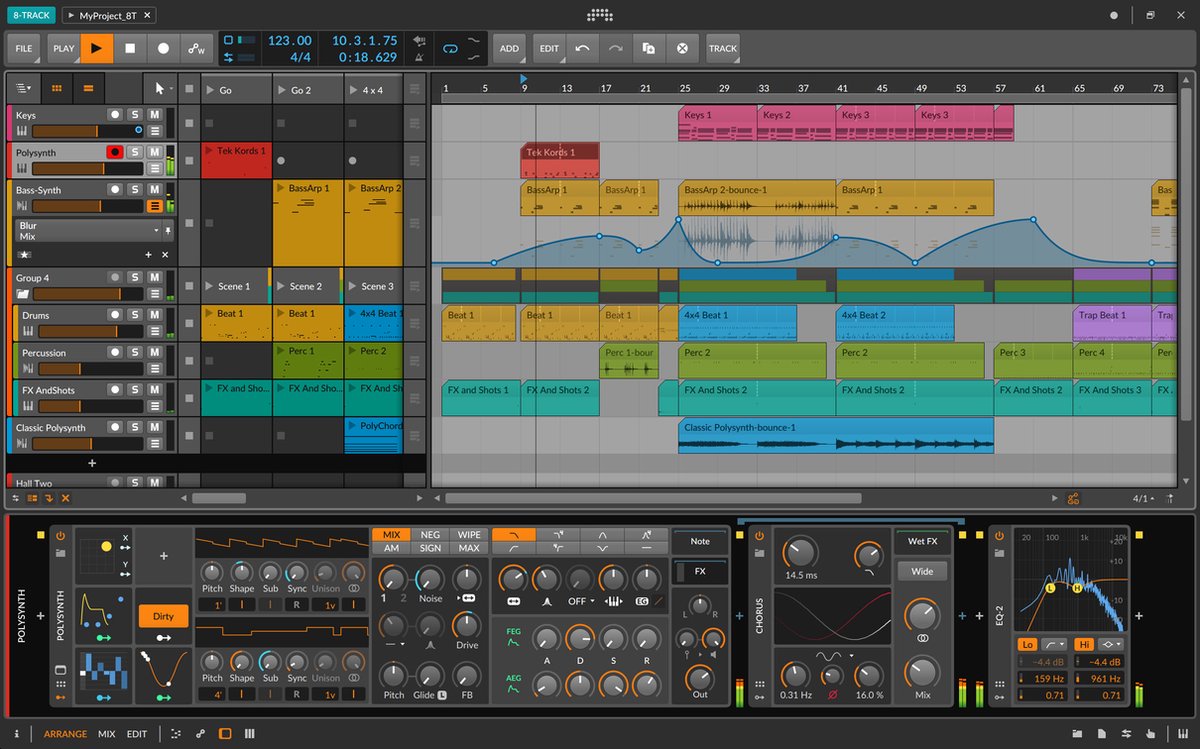This screenshot has height=749, width=1200.
Task: Open the FILE menu
Action: 24,48
